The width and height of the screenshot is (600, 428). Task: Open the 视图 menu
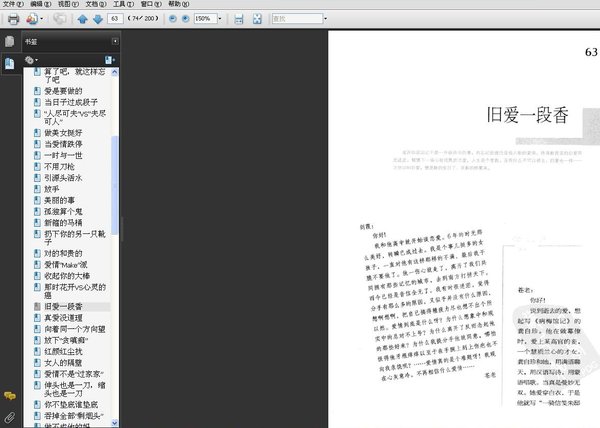tap(68, 4)
